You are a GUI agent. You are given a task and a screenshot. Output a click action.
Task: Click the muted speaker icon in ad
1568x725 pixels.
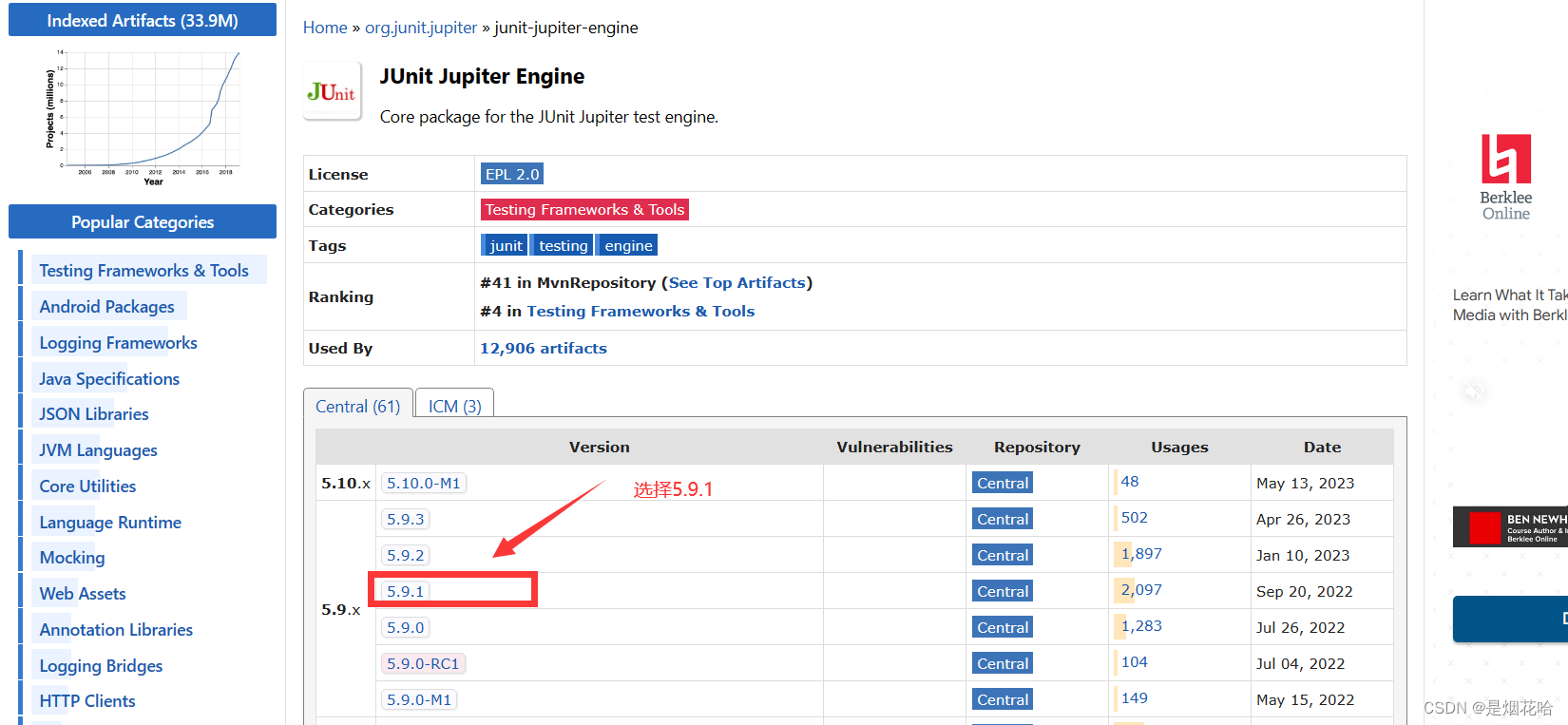pyautogui.click(x=1474, y=391)
